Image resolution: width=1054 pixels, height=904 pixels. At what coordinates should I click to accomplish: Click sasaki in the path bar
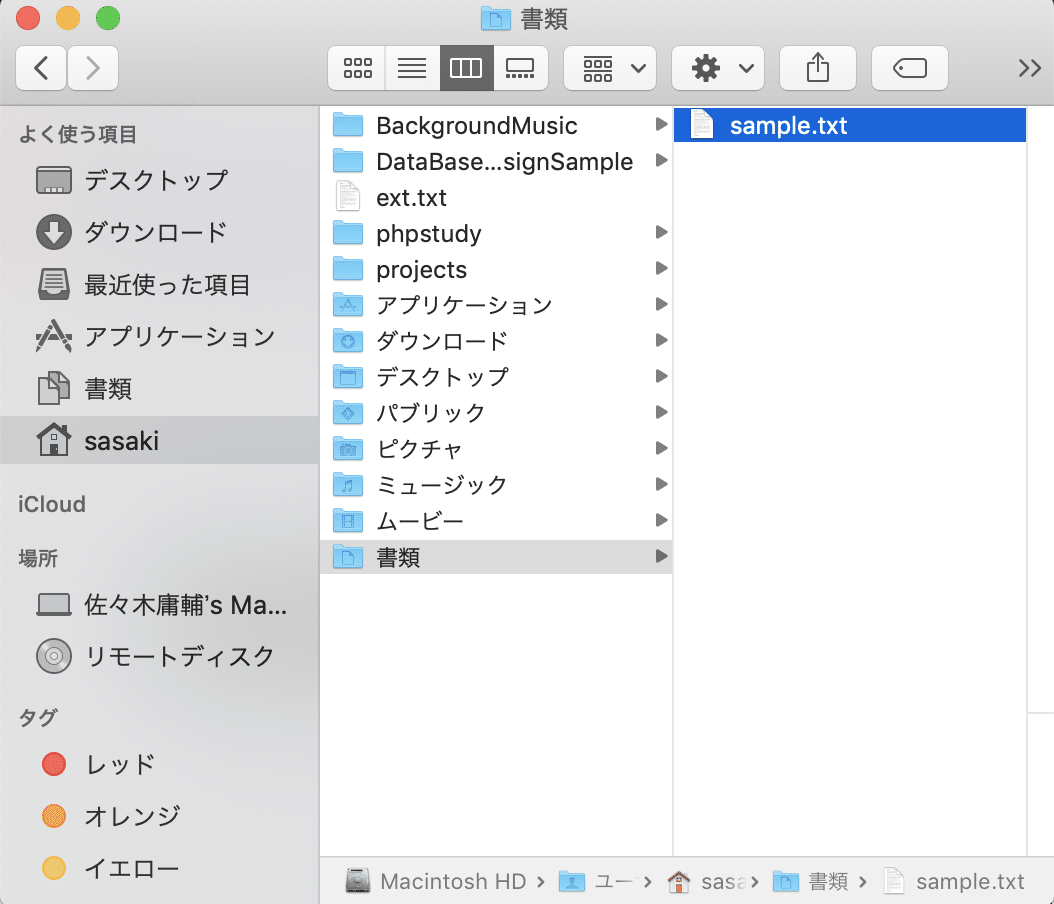point(706,881)
